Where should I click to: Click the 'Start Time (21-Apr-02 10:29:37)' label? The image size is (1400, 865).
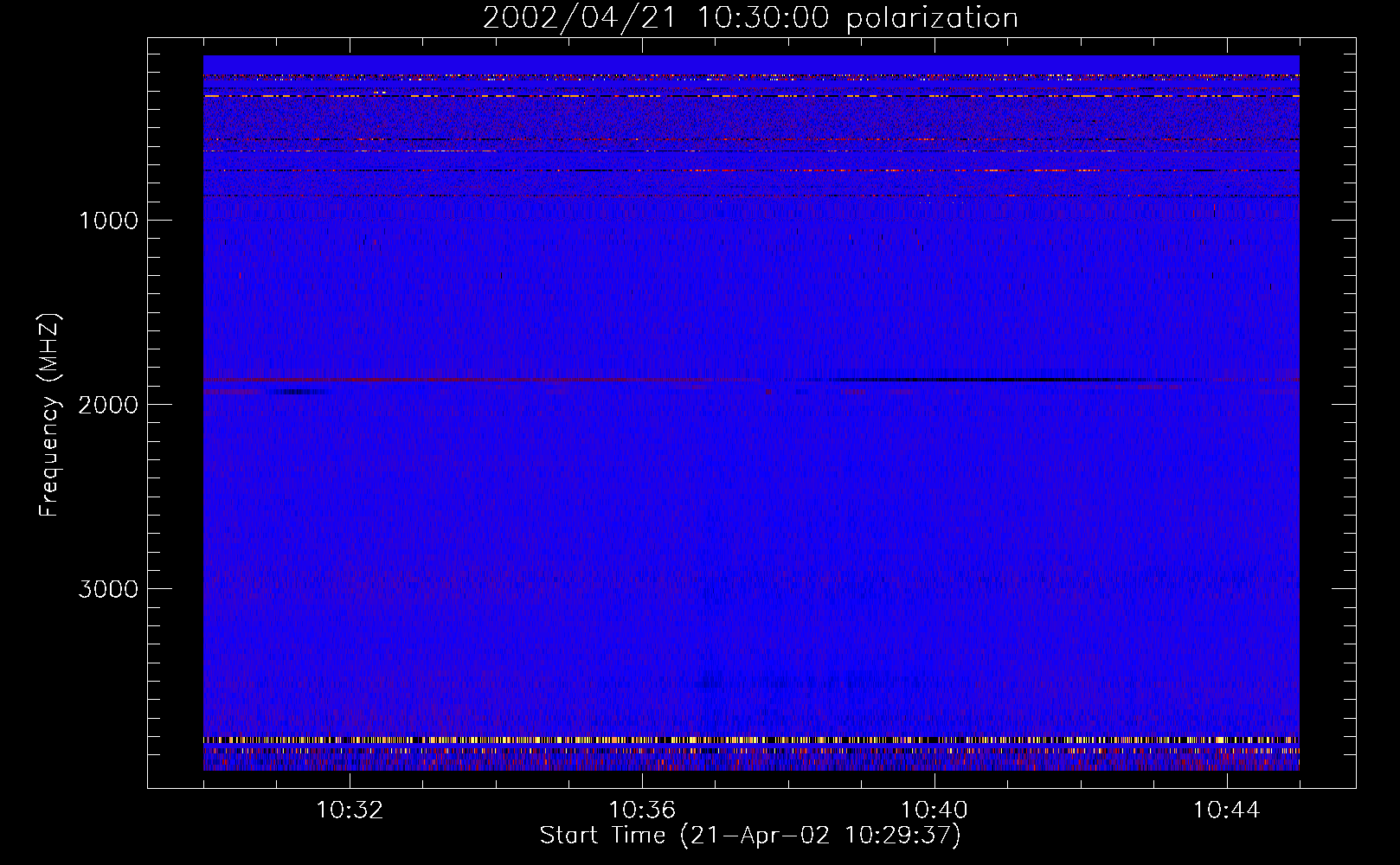750,836
